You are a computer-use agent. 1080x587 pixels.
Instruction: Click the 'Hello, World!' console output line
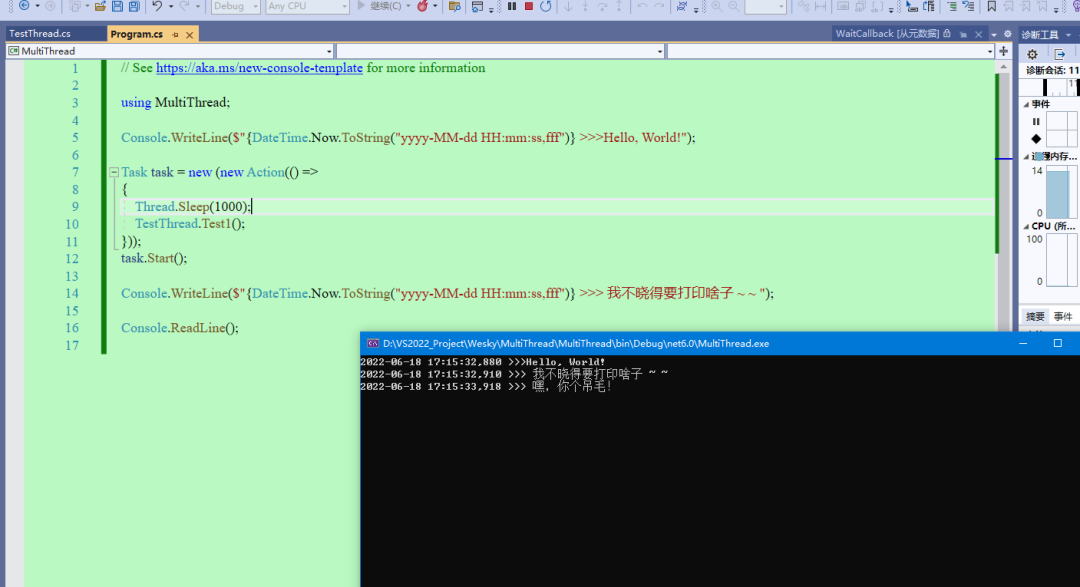click(x=482, y=362)
